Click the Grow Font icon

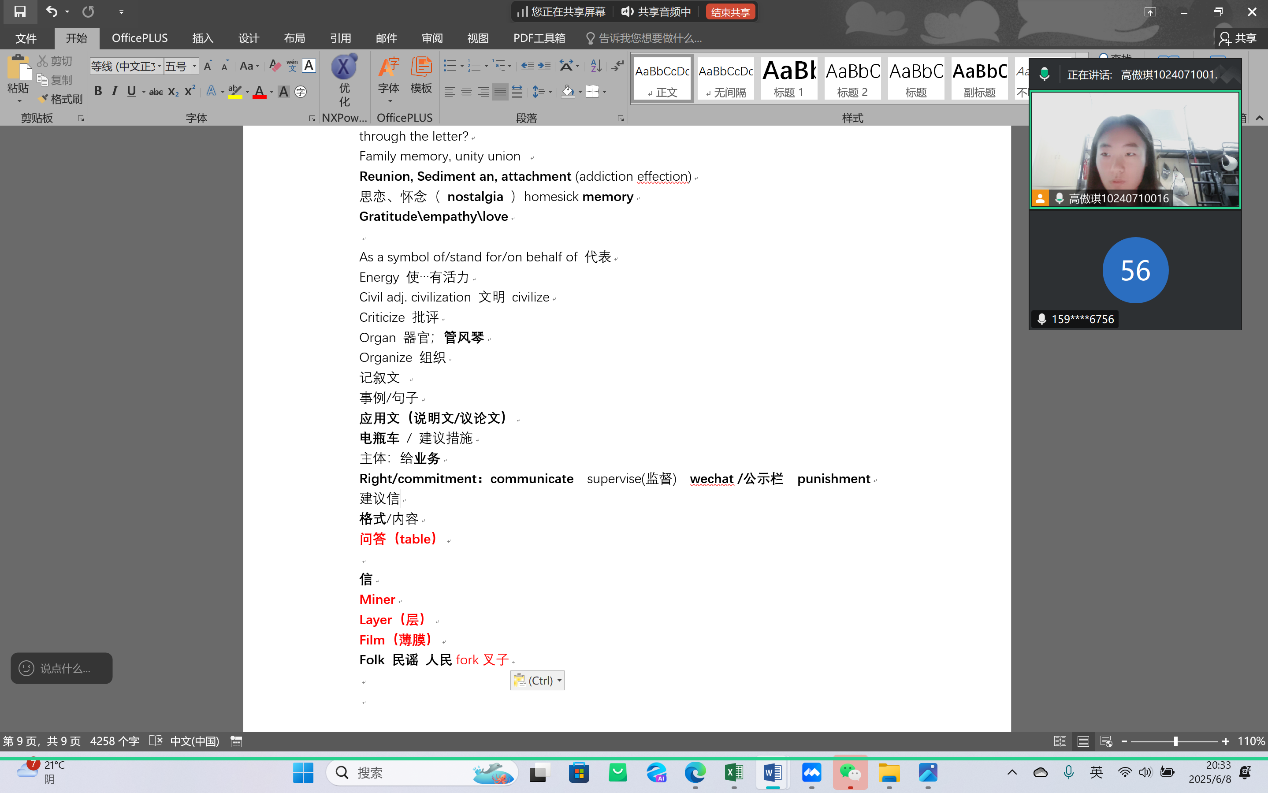click(x=208, y=66)
